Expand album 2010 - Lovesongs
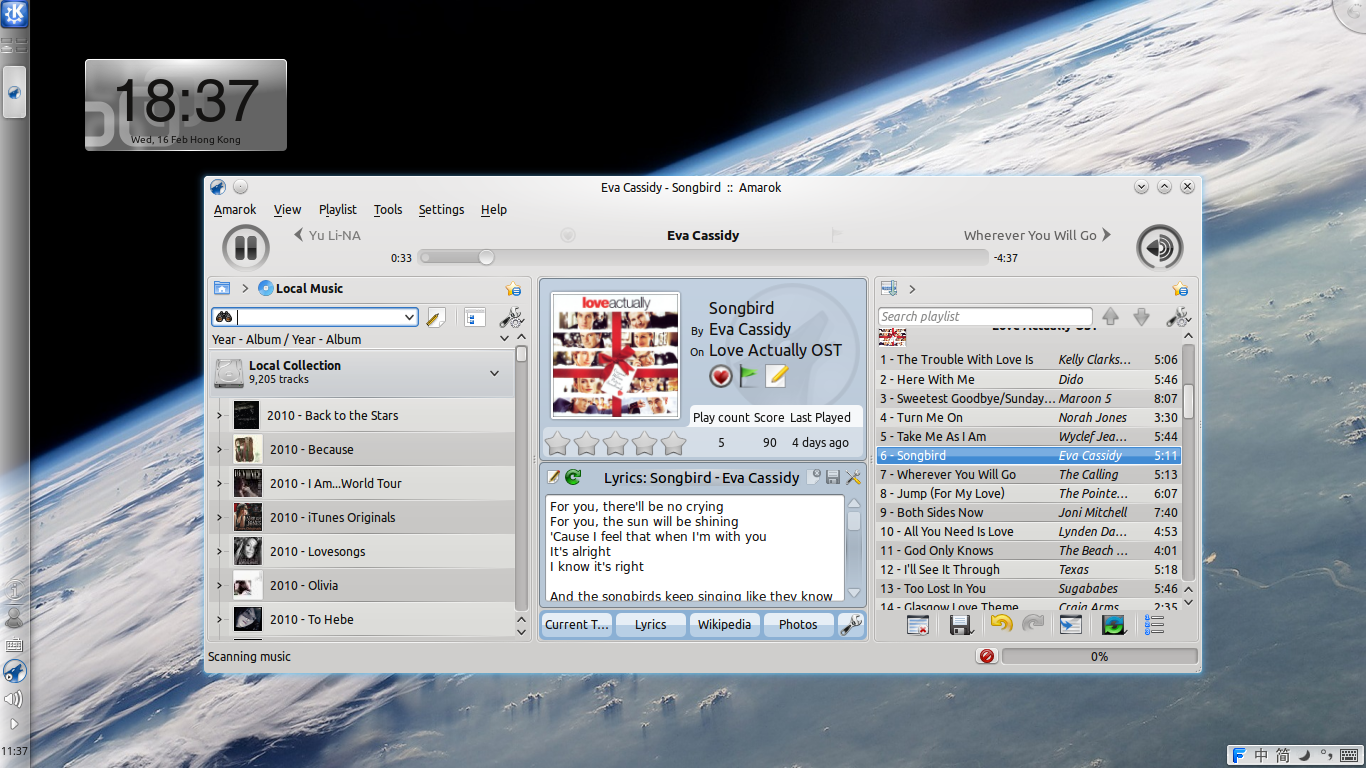The width and height of the screenshot is (1366, 768). (x=219, y=551)
